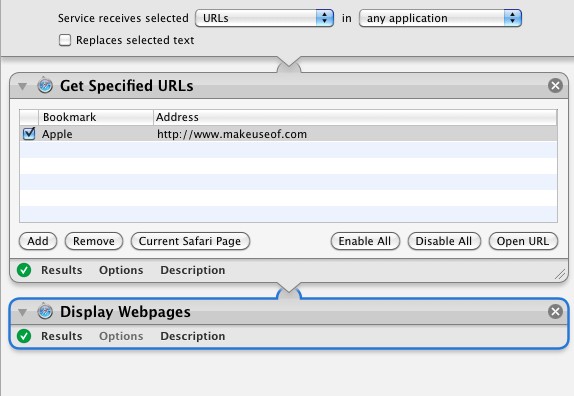Open the URLs input type dropdown
574x396 pixels.
point(264,18)
